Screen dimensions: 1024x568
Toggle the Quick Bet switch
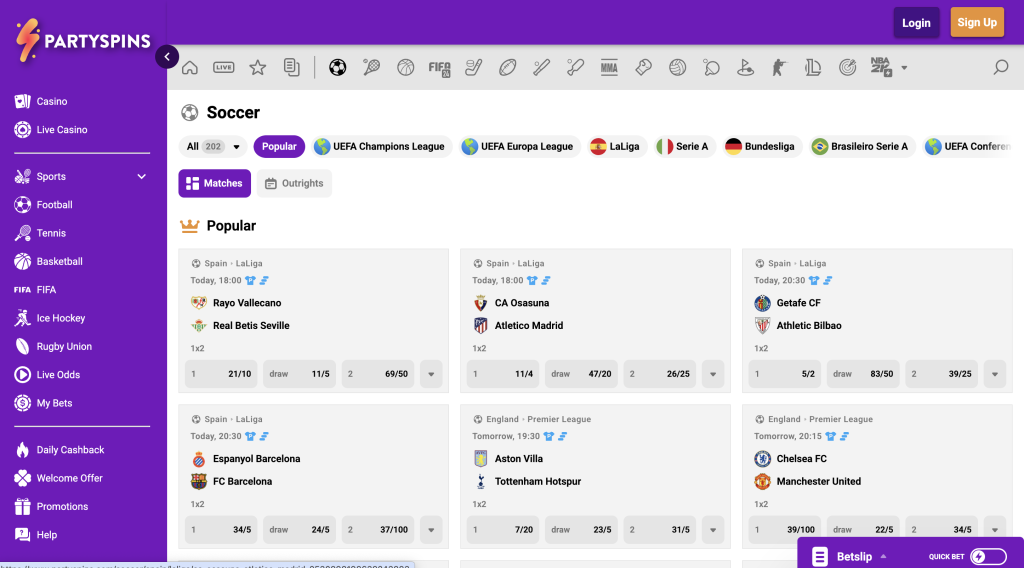[x=988, y=557]
